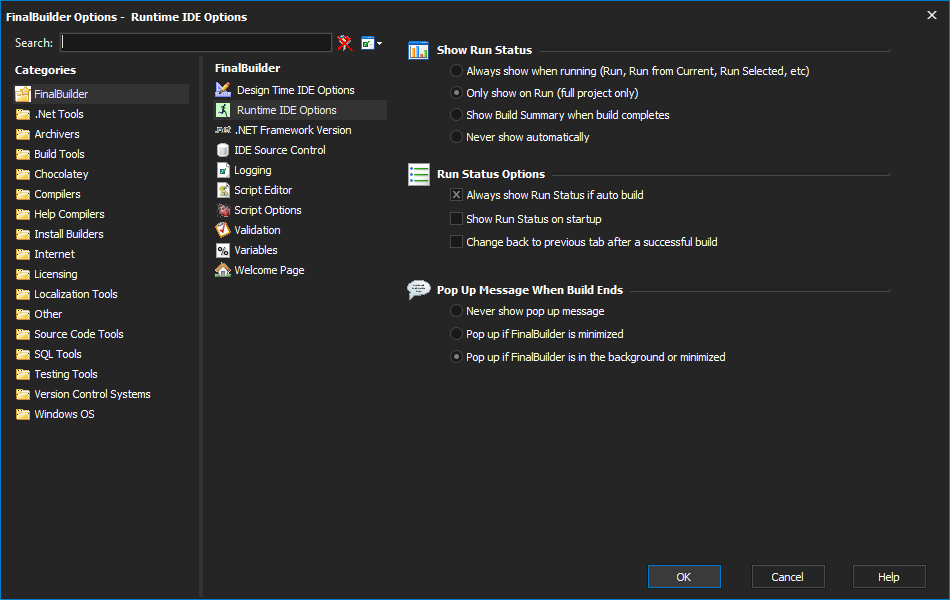Screen dimensions: 950x600
Task: Confirm settings with the OK button
Action: pos(684,576)
